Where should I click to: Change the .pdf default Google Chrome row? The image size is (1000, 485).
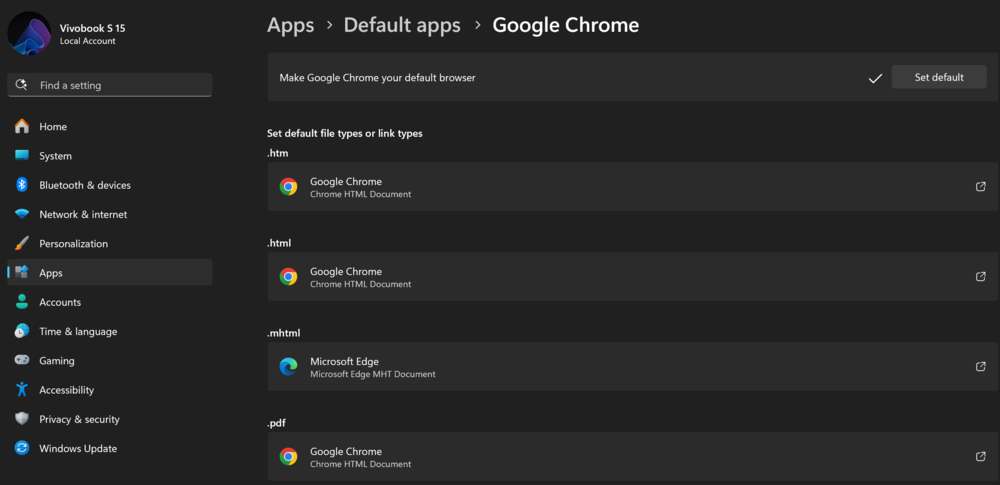(633, 456)
